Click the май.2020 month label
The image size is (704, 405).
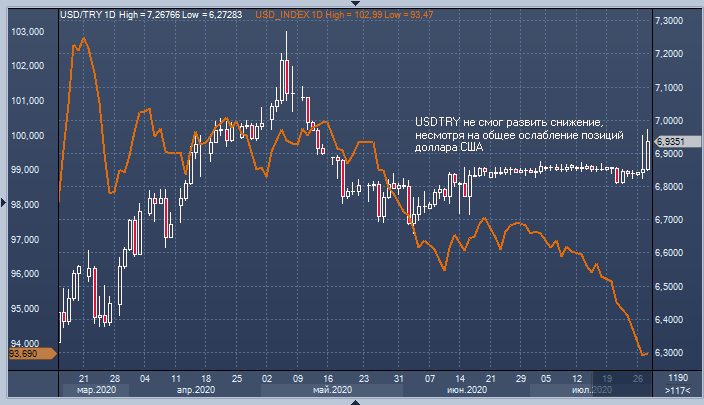pyautogui.click(x=332, y=391)
